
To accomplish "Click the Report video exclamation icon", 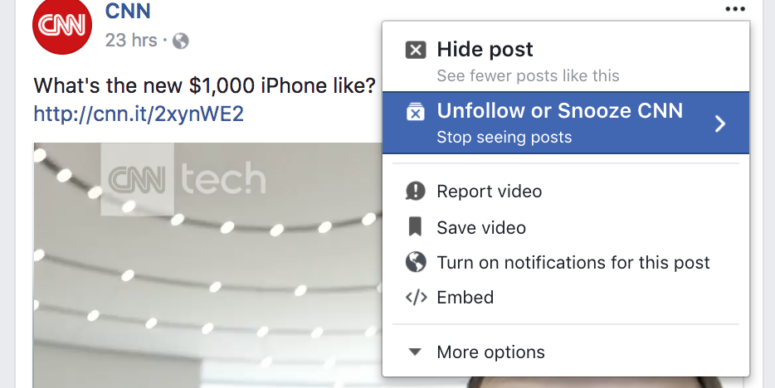I will point(415,191).
